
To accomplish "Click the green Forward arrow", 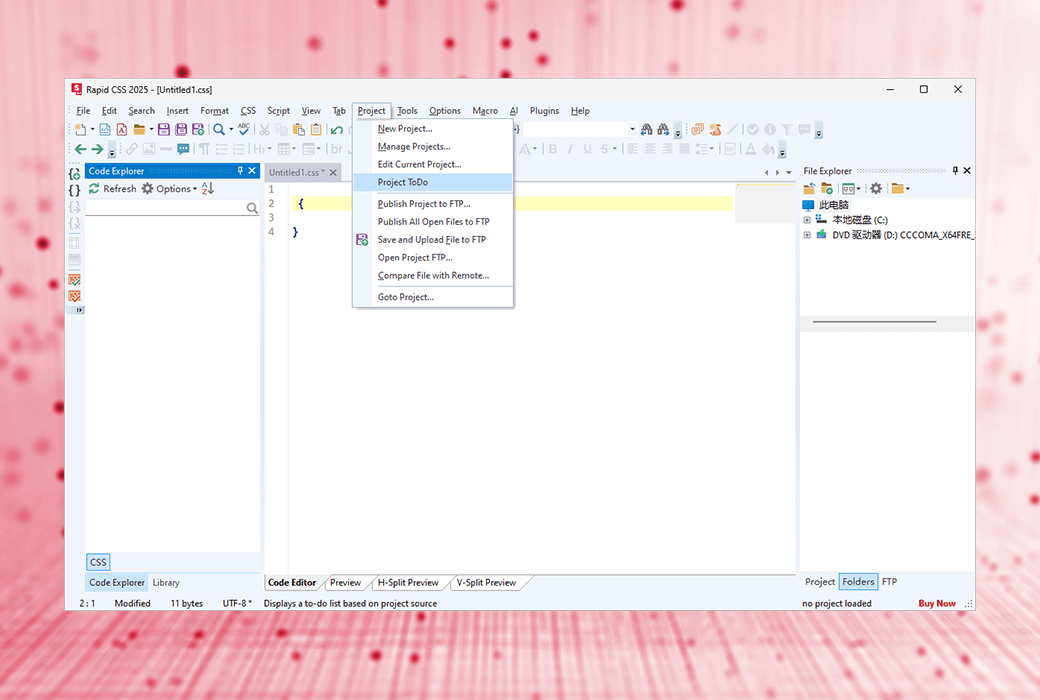I will click(x=97, y=149).
